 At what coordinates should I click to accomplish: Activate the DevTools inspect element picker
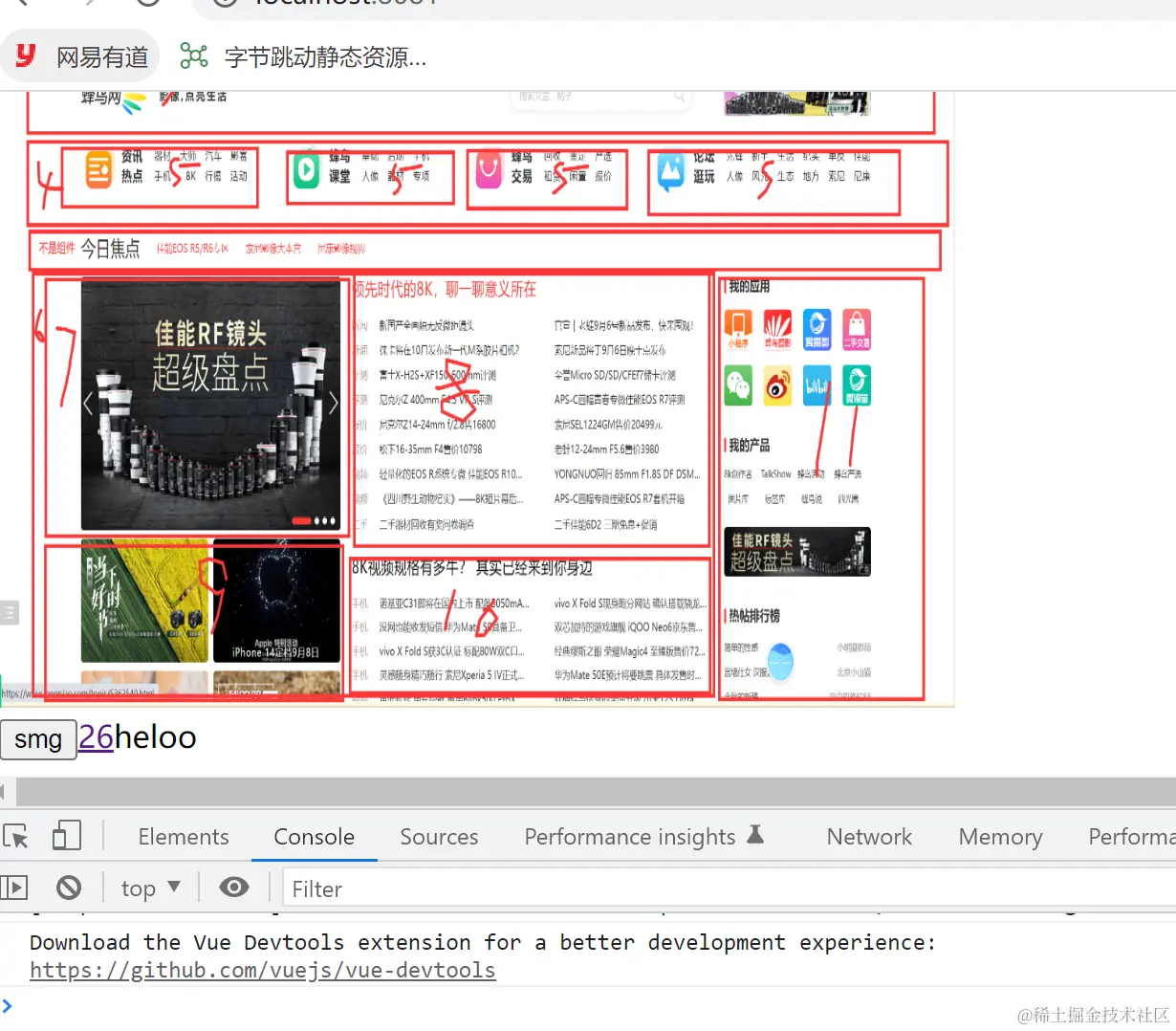(x=16, y=837)
